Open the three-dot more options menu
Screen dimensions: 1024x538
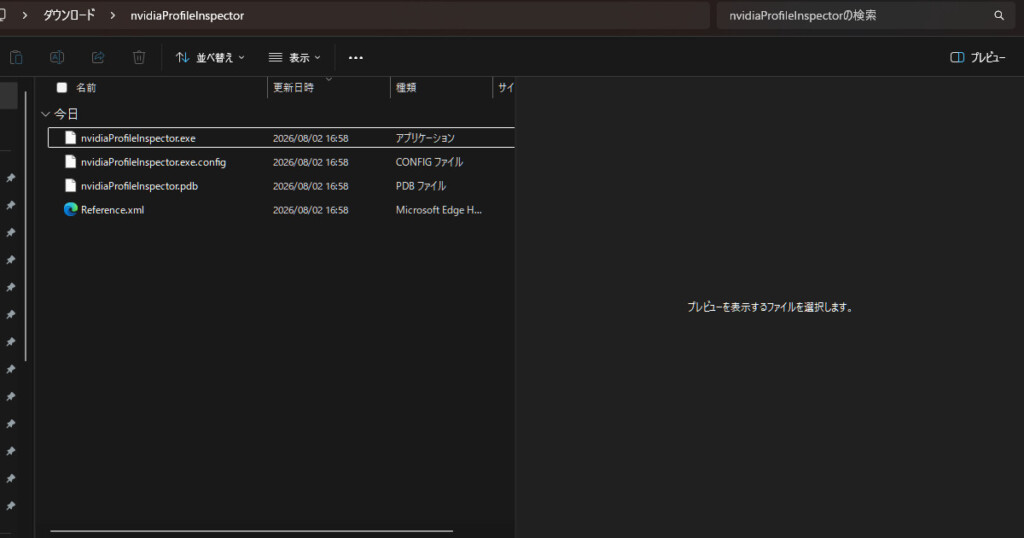pyautogui.click(x=355, y=57)
